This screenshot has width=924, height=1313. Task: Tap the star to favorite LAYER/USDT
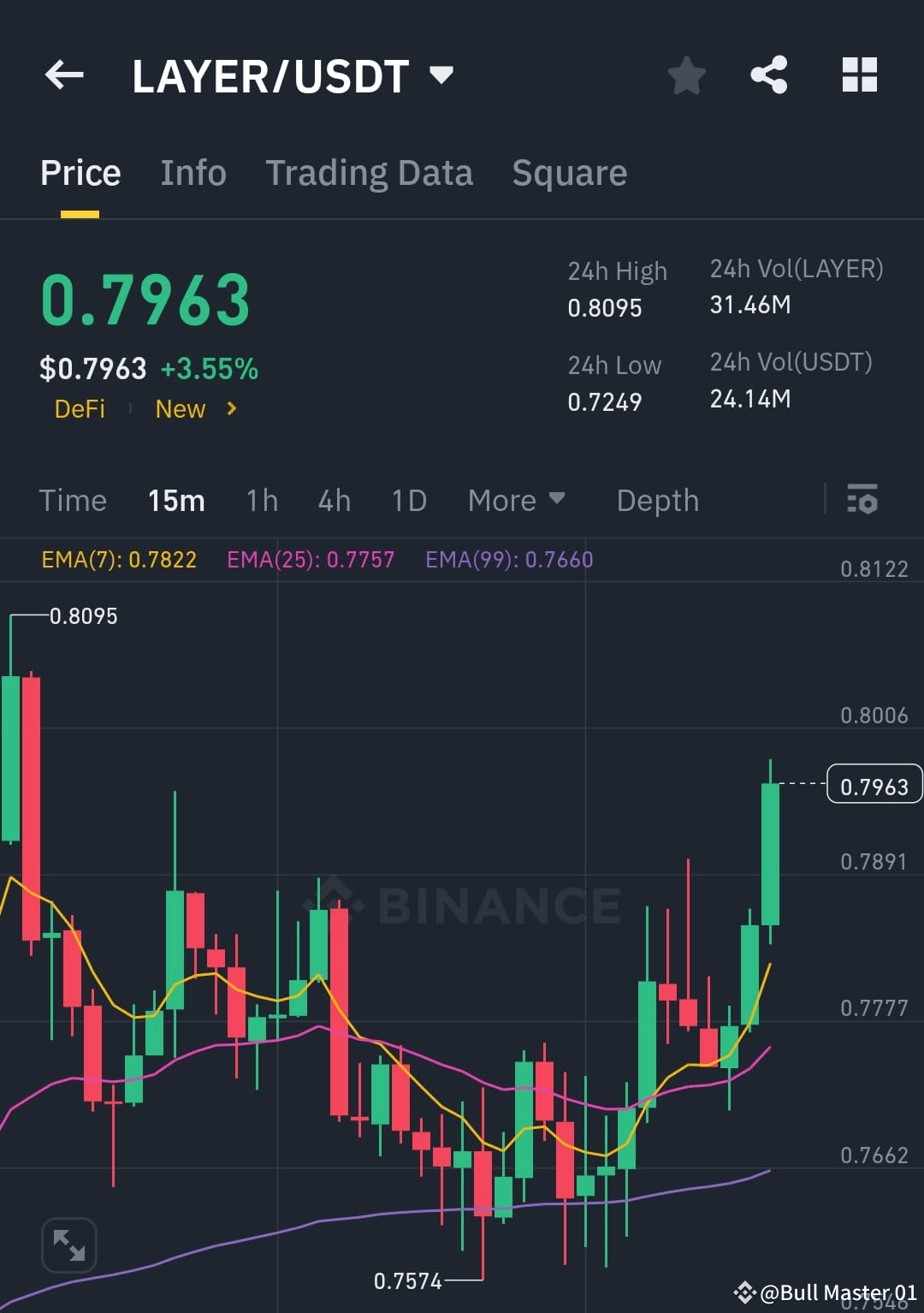click(x=688, y=75)
